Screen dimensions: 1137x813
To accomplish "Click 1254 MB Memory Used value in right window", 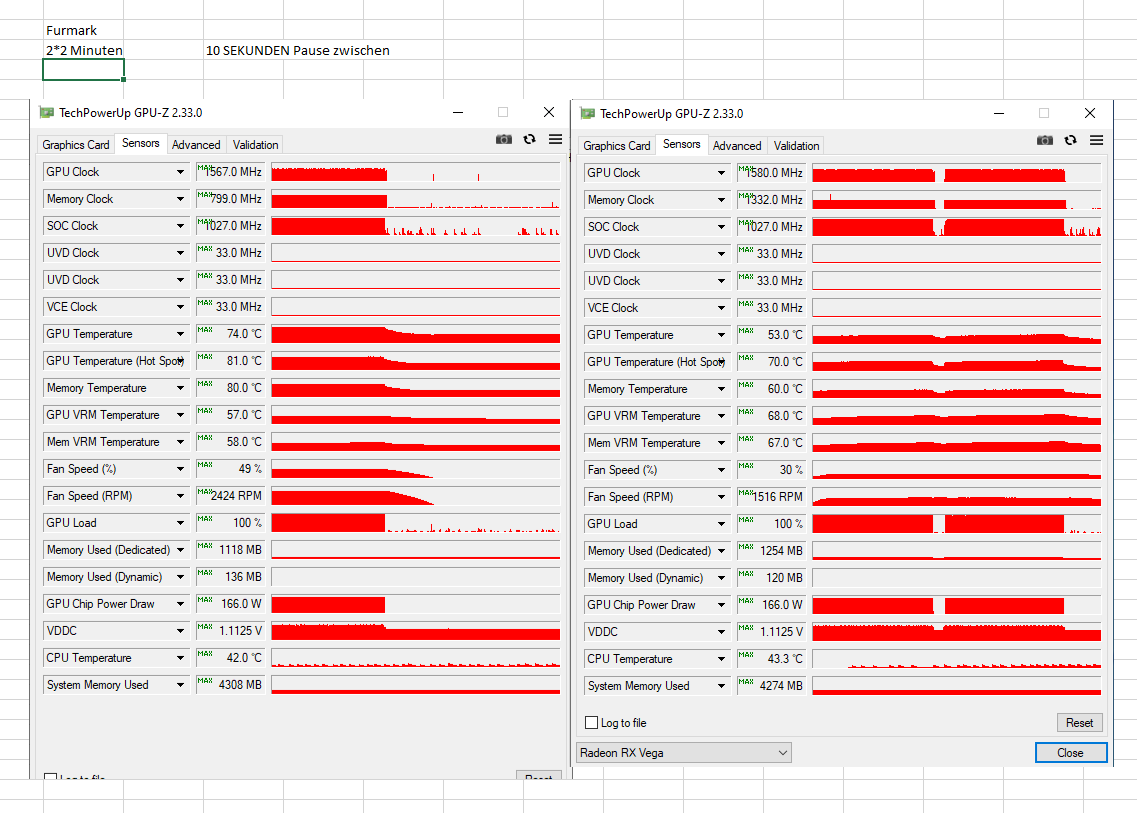I will (771, 551).
